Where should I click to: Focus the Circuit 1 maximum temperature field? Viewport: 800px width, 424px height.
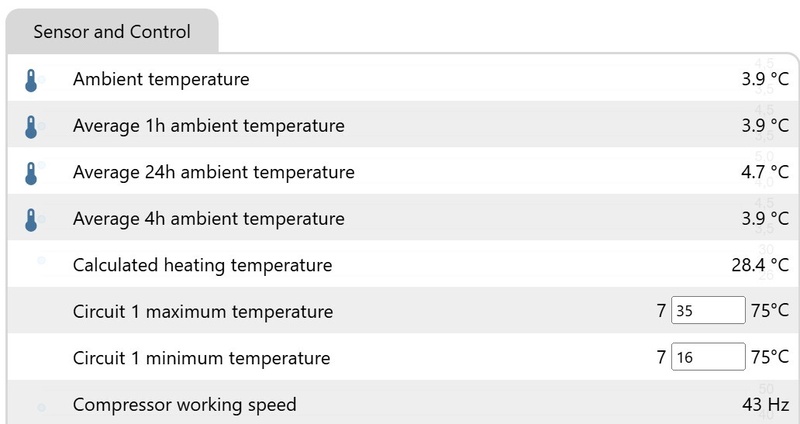708,311
